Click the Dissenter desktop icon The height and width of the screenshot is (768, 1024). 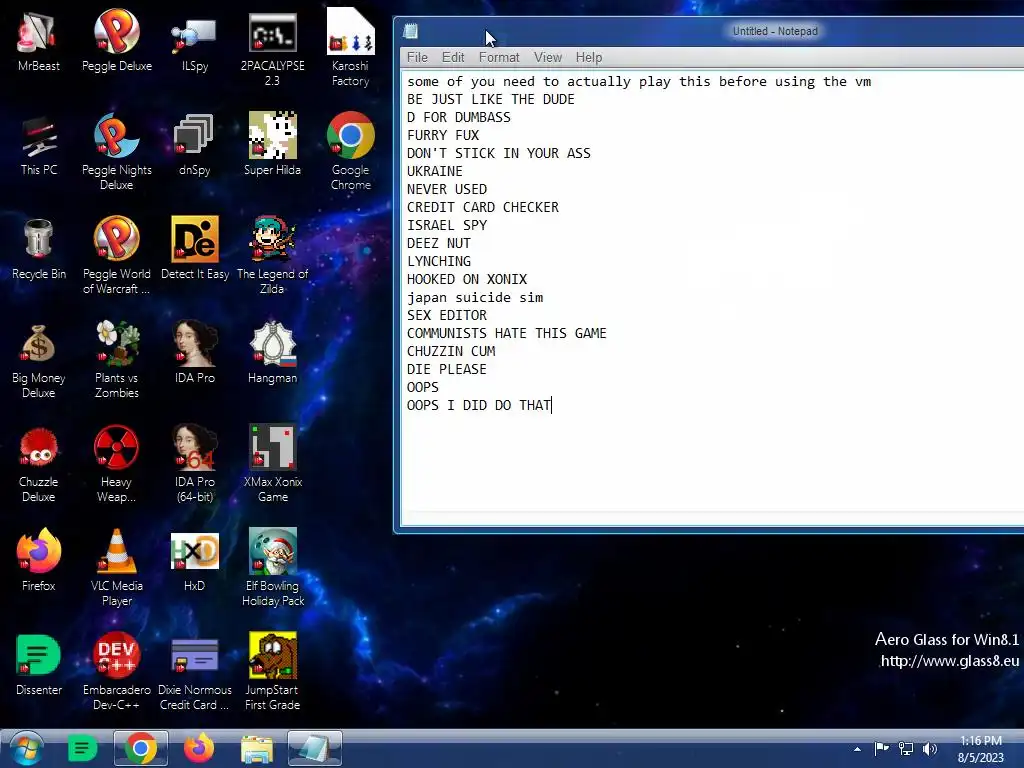tap(38, 665)
